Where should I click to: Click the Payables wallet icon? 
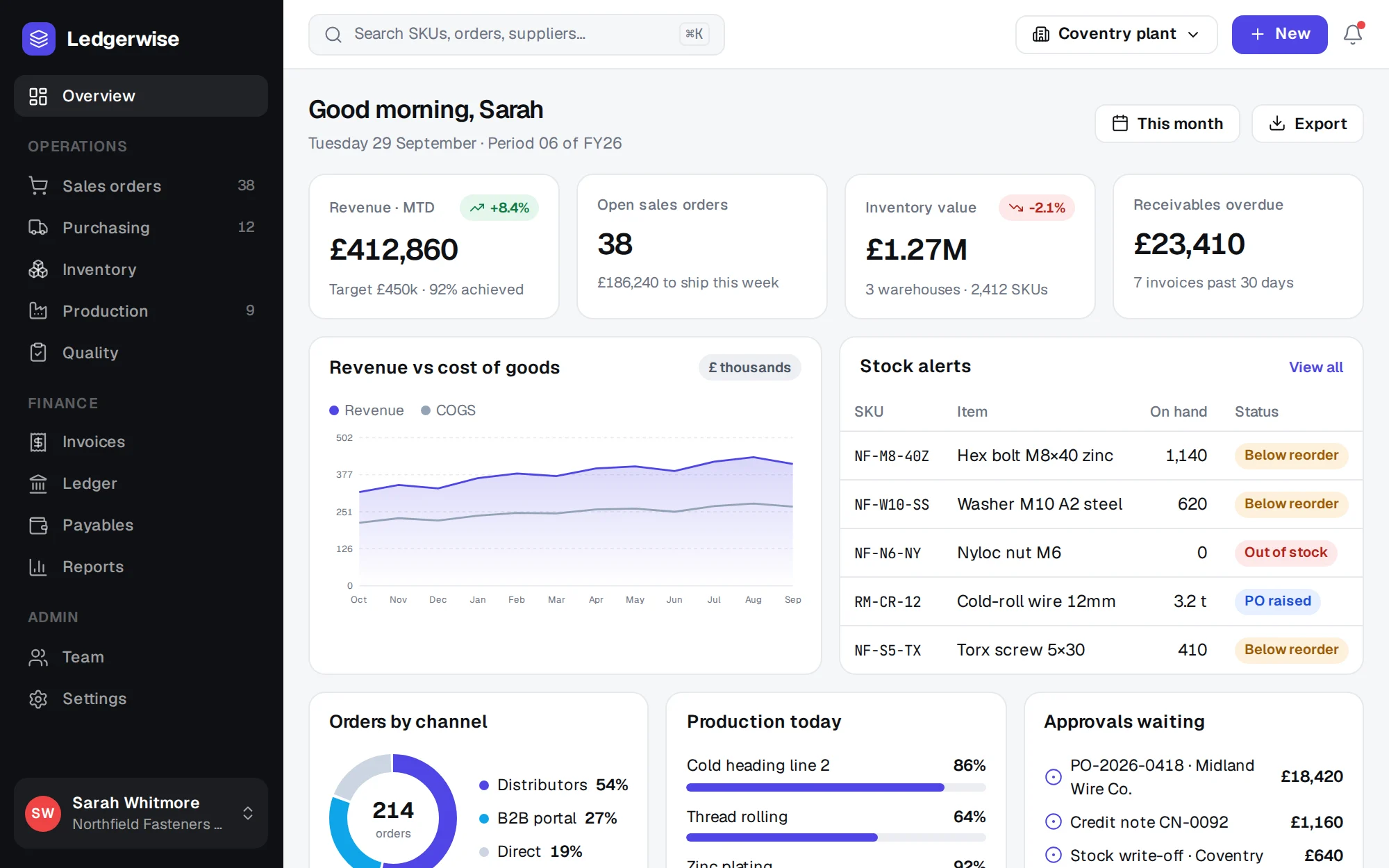(38, 525)
